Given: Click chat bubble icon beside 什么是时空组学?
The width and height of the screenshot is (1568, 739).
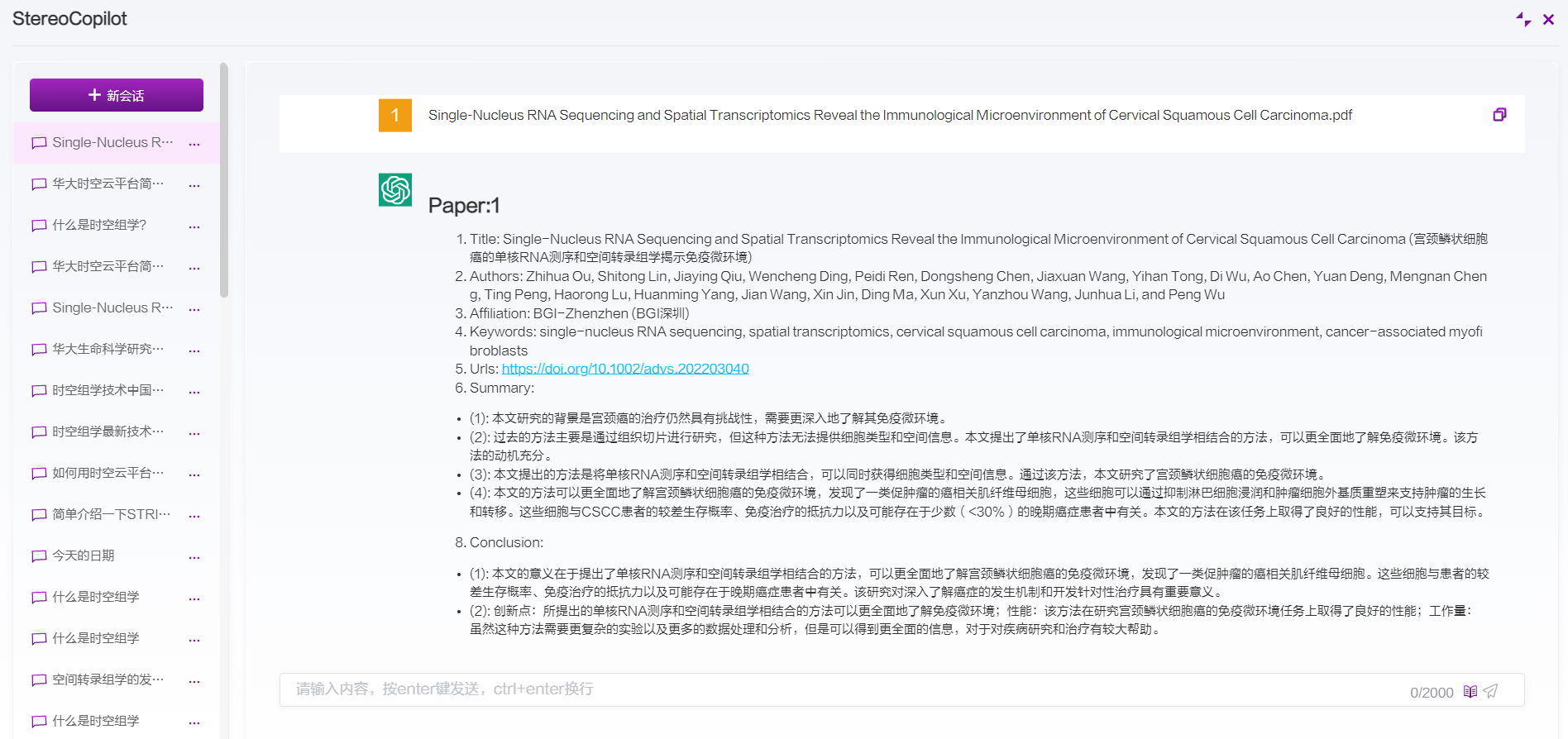Looking at the screenshot, I should 39,226.
